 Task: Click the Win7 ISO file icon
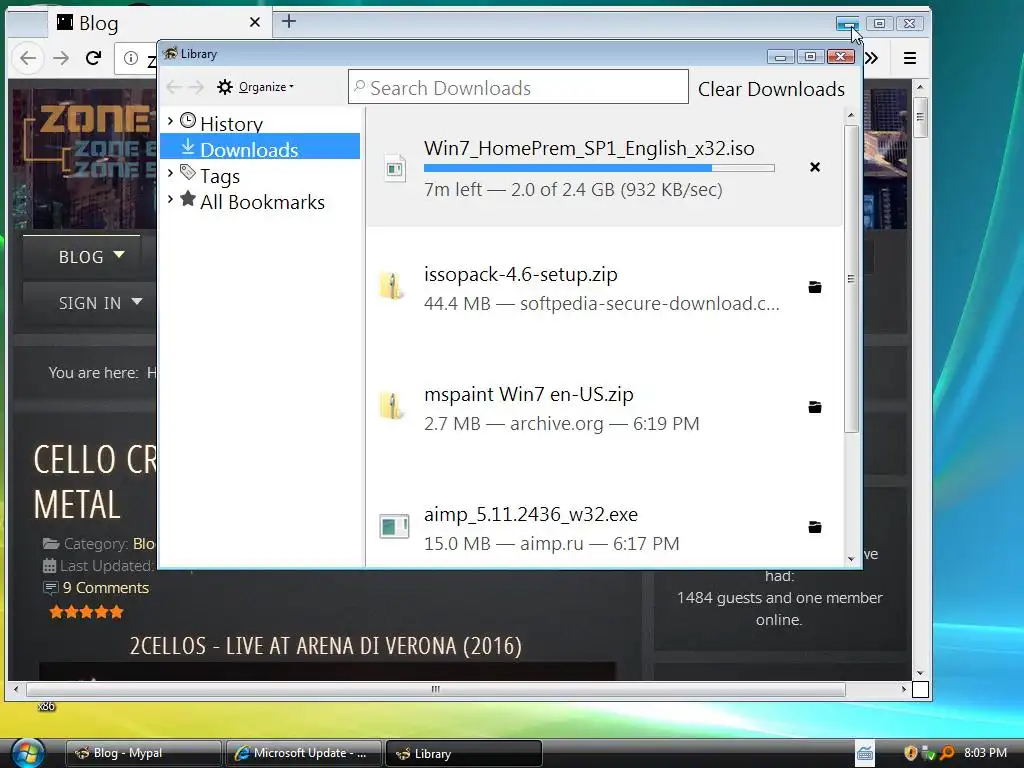tap(394, 168)
